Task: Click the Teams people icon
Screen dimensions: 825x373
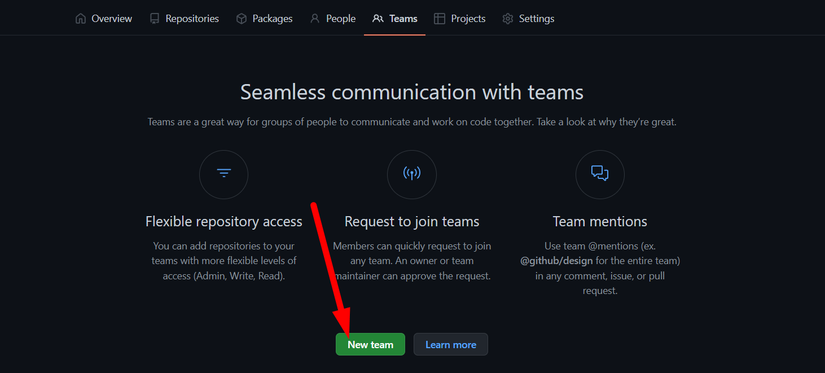Action: pyautogui.click(x=378, y=18)
